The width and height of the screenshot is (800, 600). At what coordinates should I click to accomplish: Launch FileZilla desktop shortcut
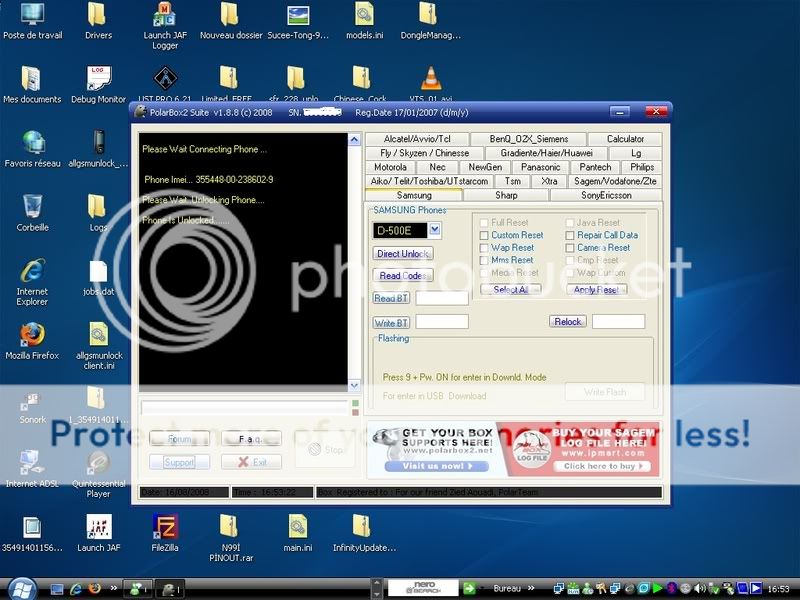[x=165, y=533]
